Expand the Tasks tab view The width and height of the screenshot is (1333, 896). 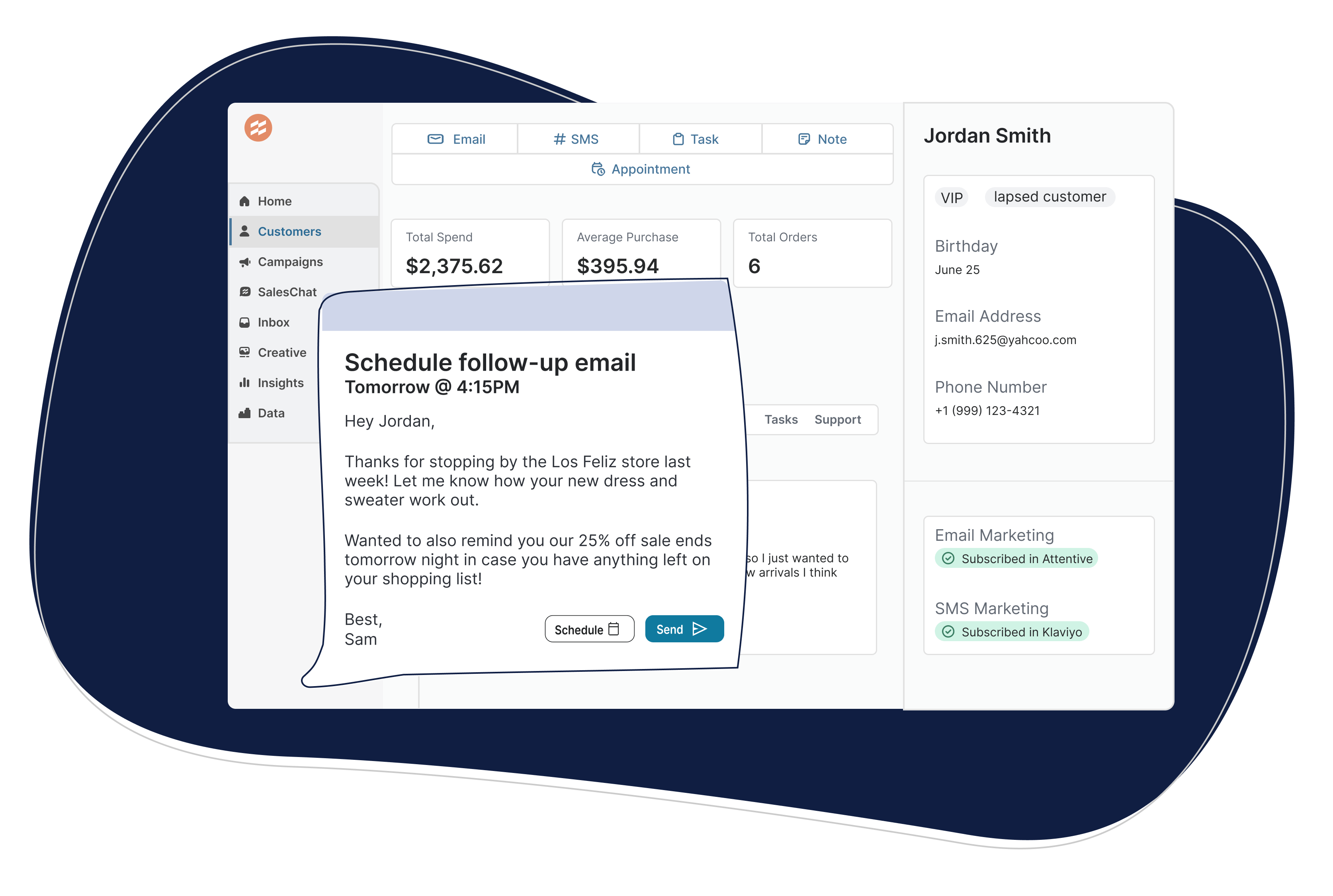click(x=781, y=418)
